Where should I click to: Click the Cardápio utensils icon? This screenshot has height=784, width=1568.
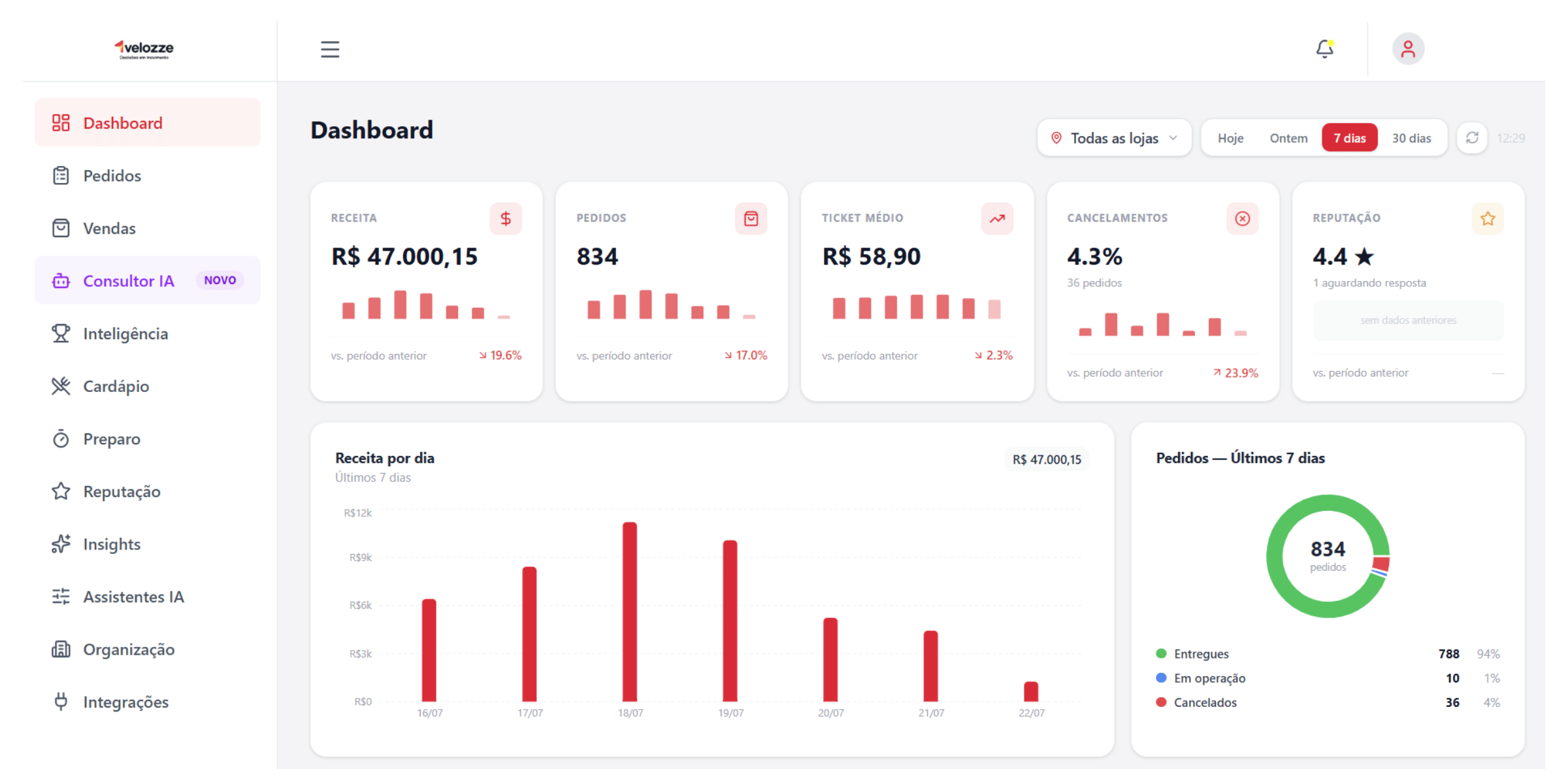pos(61,386)
